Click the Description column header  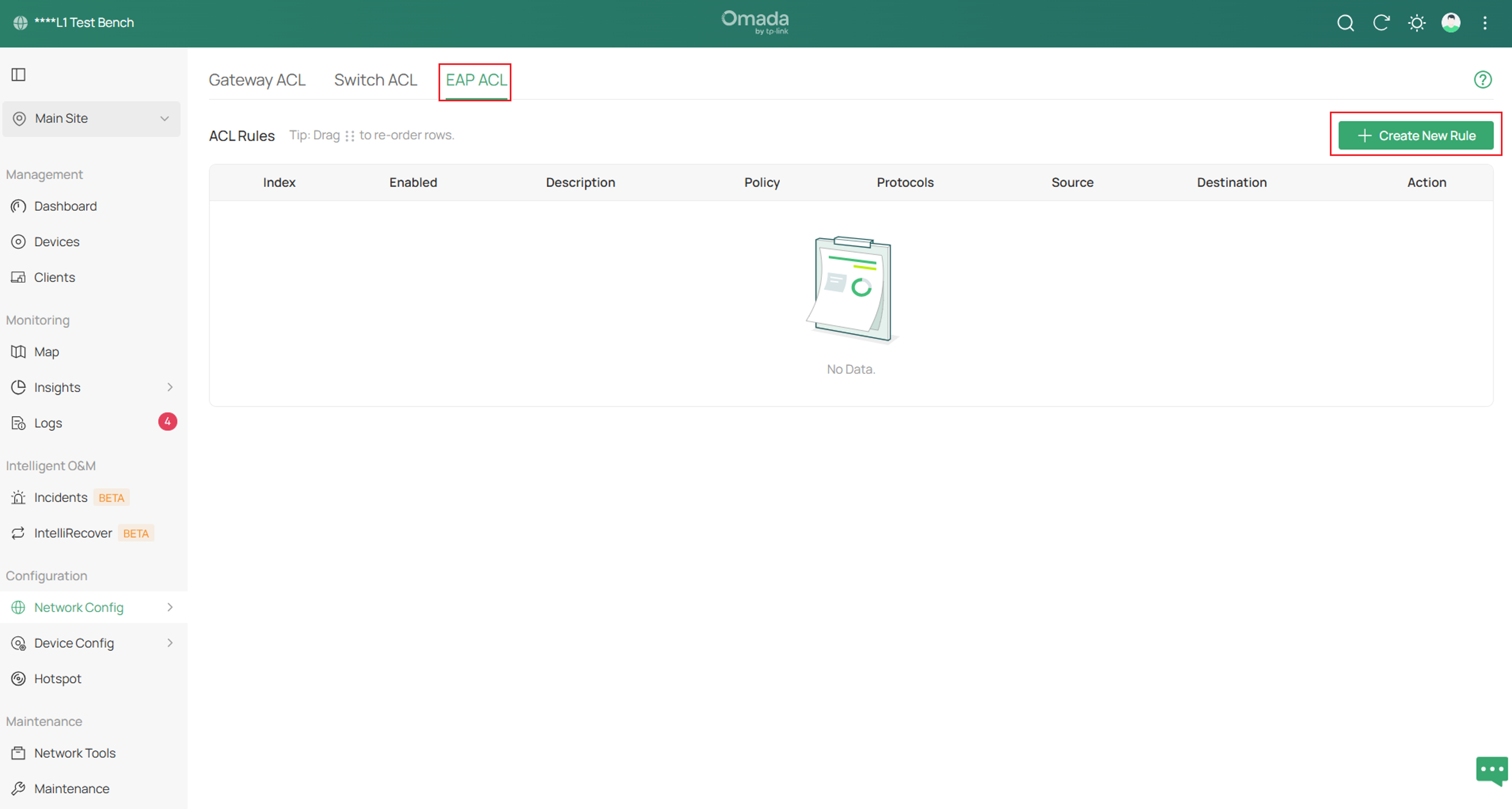pyautogui.click(x=581, y=182)
